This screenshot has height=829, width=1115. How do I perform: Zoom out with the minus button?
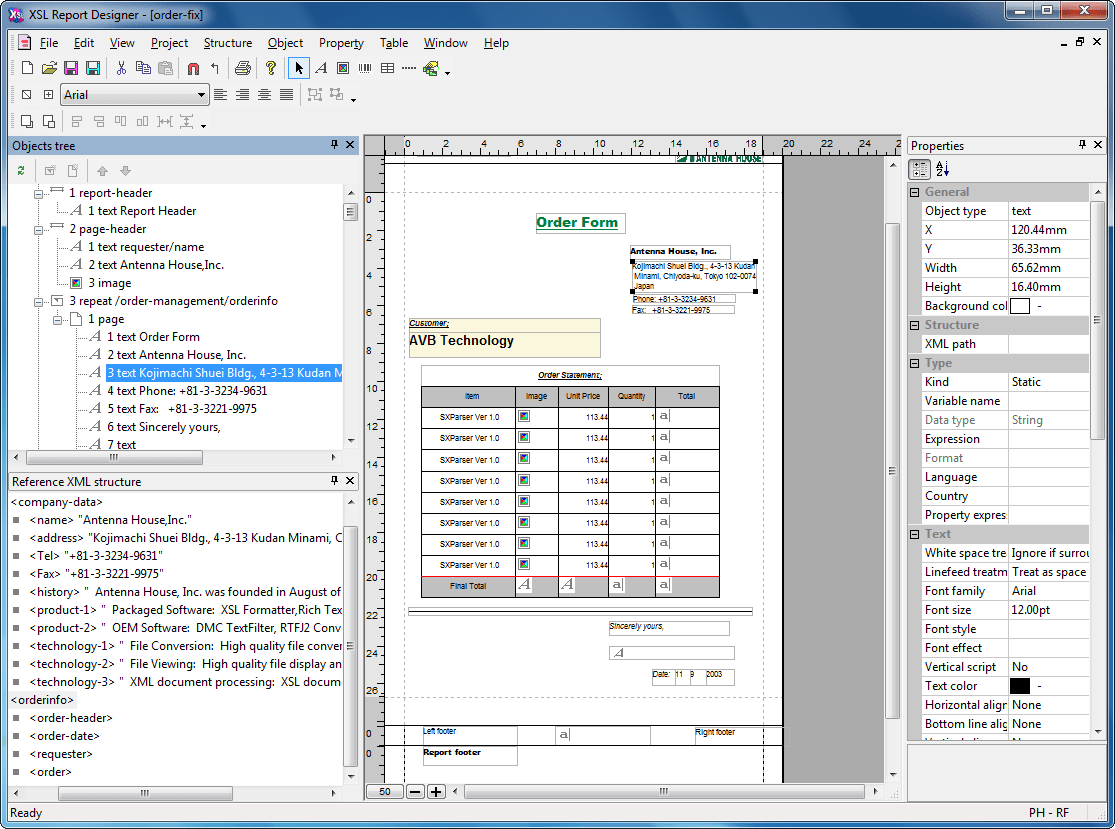(415, 791)
